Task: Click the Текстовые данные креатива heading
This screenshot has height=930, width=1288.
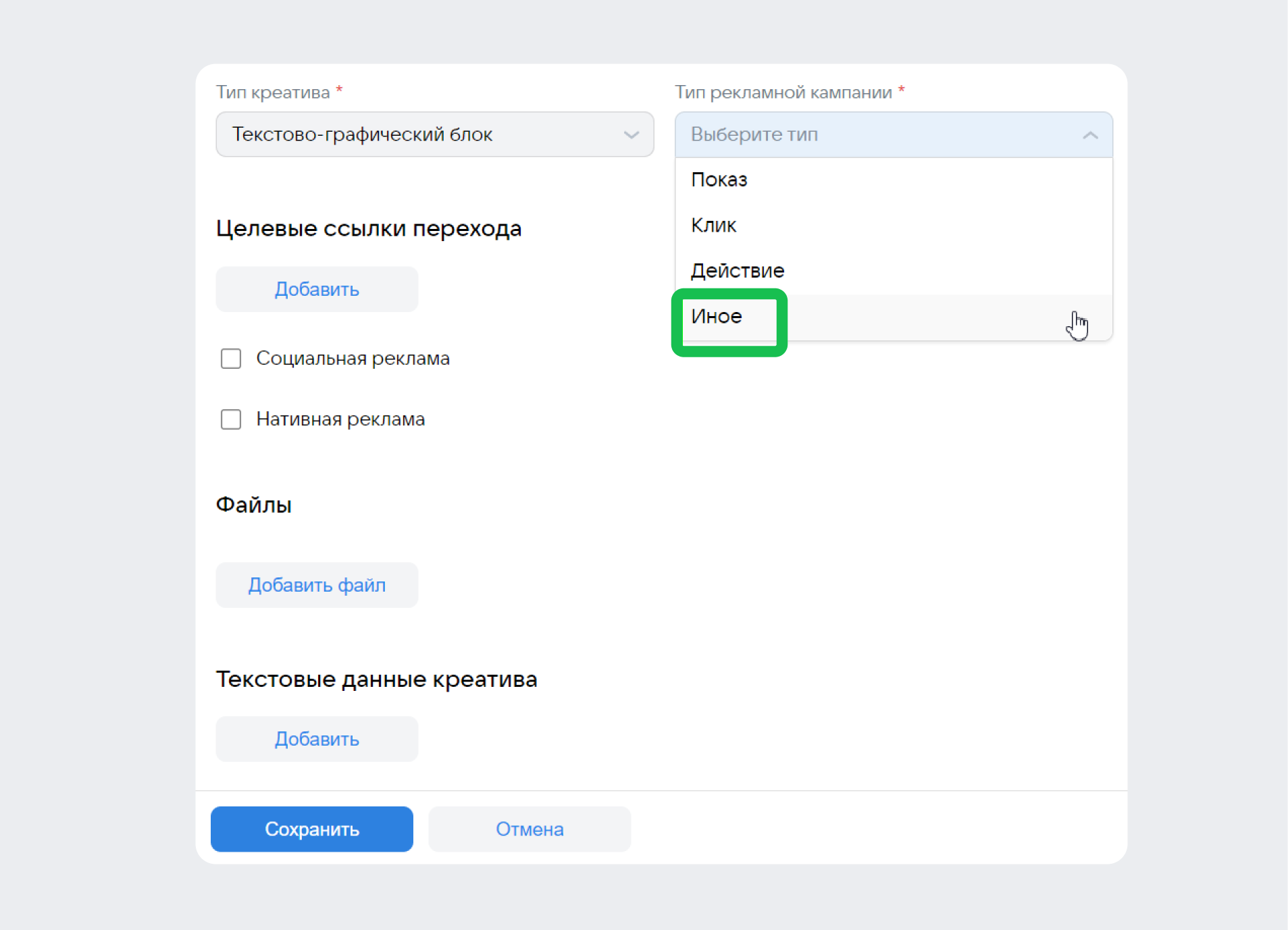Action: click(376, 679)
